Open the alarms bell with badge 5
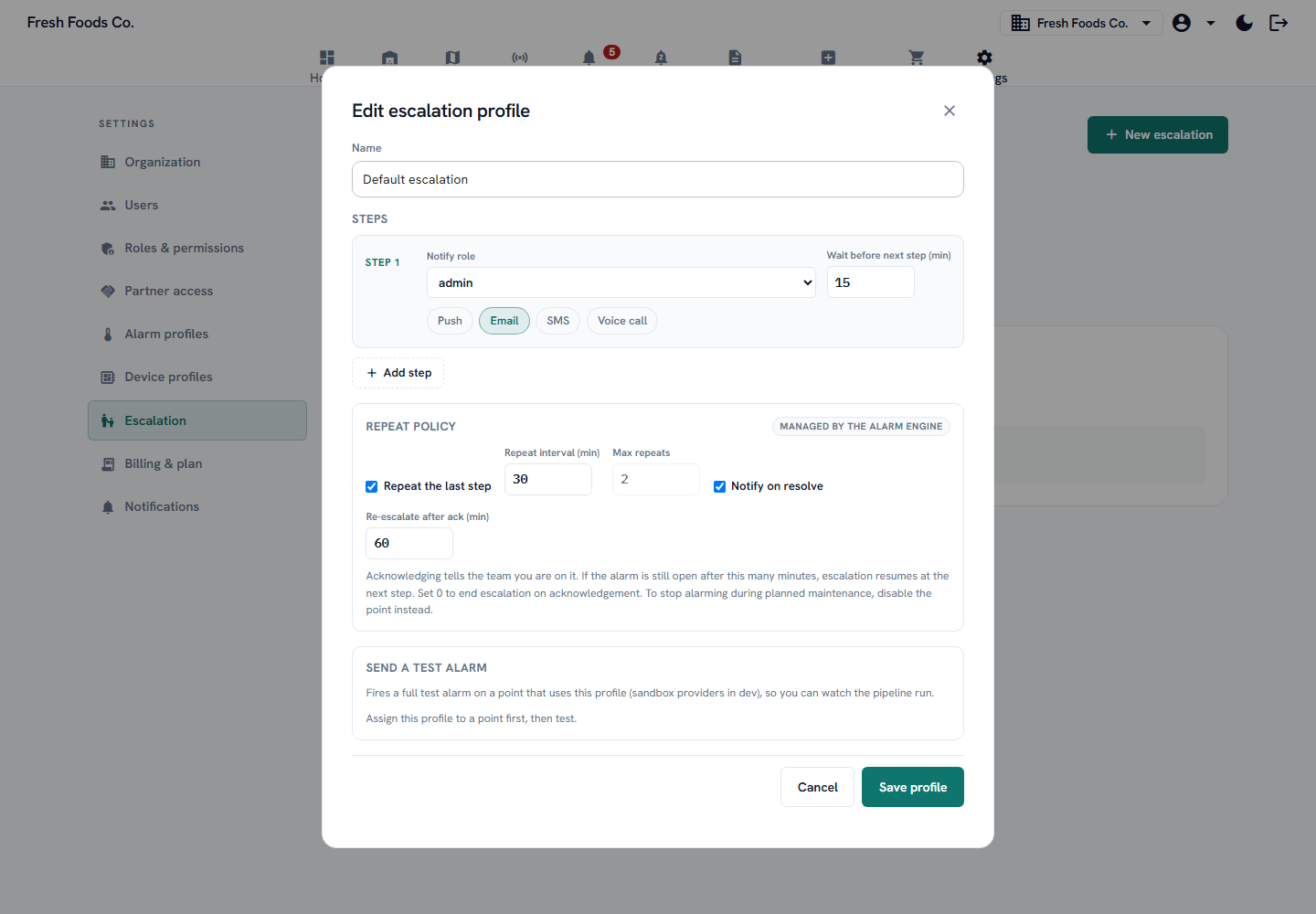 coord(589,58)
